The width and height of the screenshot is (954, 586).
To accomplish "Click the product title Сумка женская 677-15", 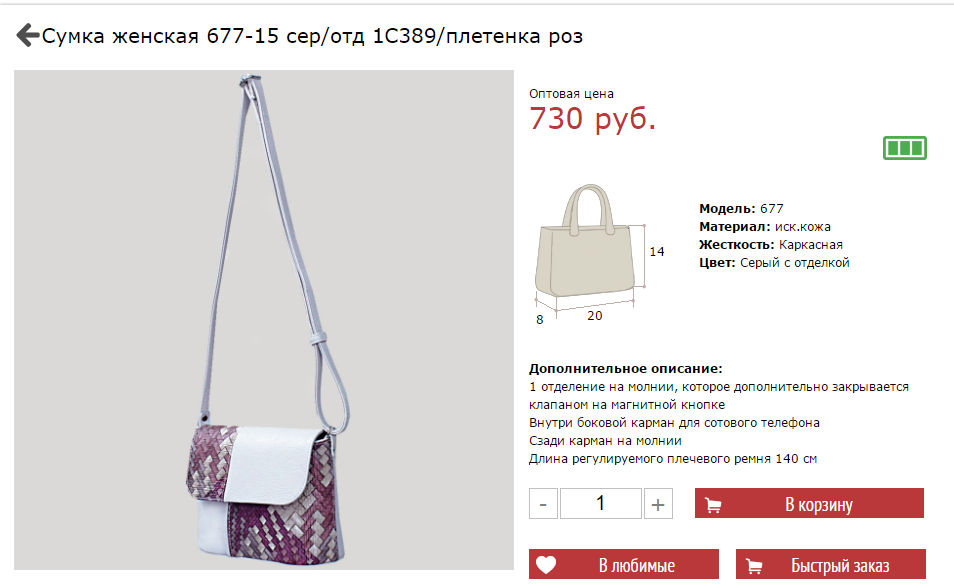I will click(312, 36).
